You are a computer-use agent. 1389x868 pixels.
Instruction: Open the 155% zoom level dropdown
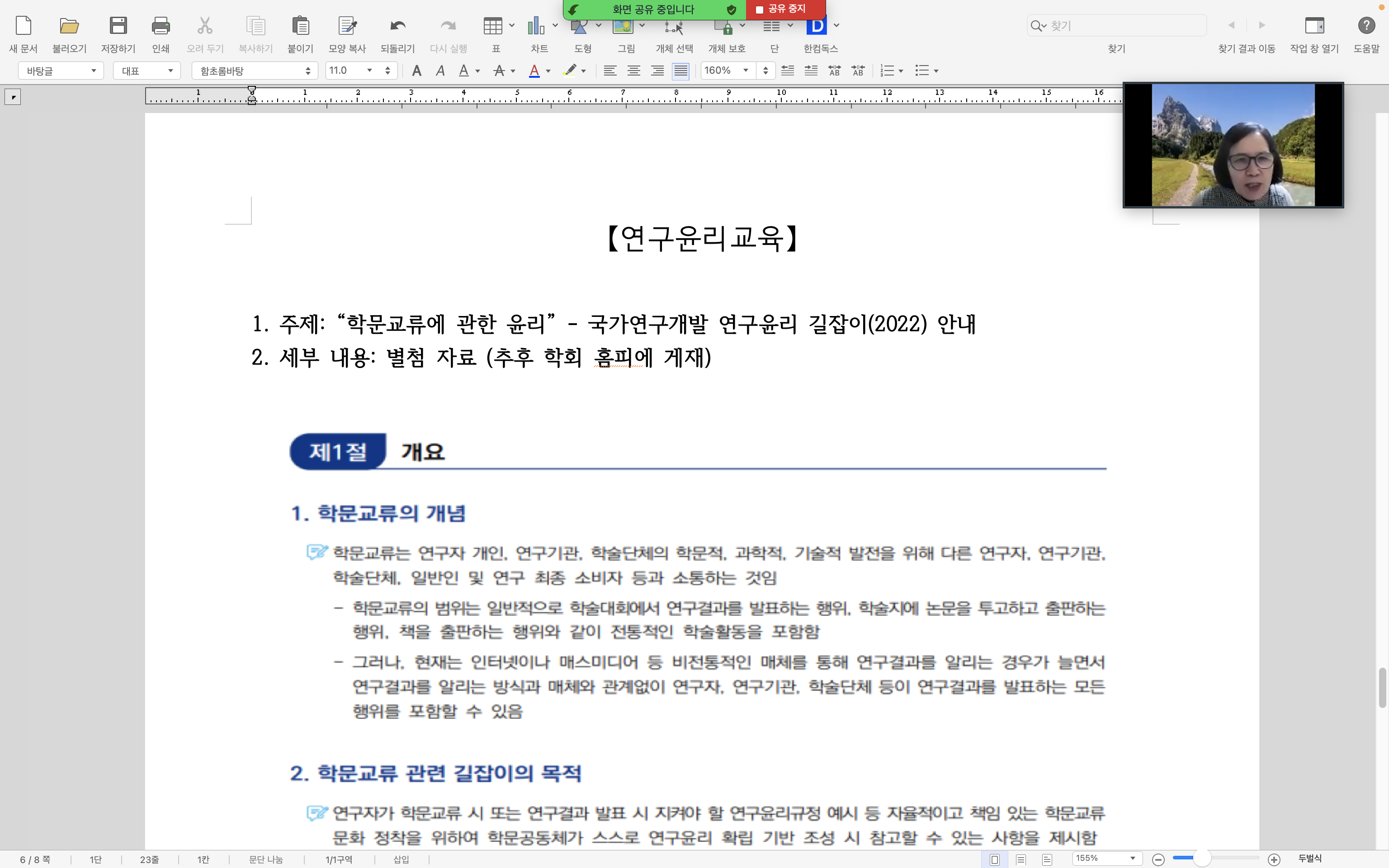[x=1106, y=859]
